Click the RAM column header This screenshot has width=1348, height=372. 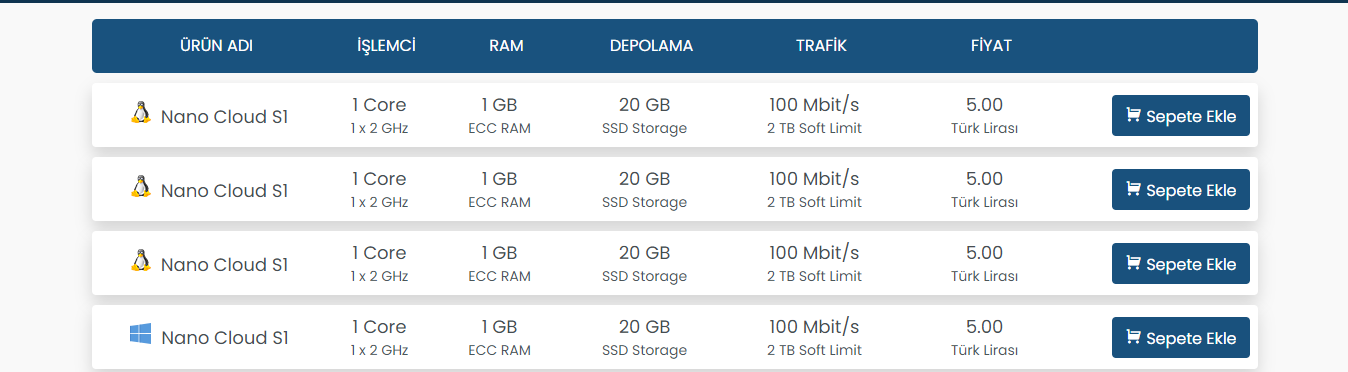[506, 46]
